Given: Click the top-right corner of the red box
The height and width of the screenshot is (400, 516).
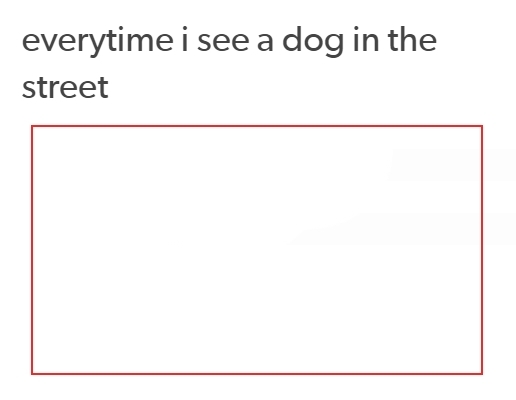Looking at the screenshot, I should [x=482, y=126].
